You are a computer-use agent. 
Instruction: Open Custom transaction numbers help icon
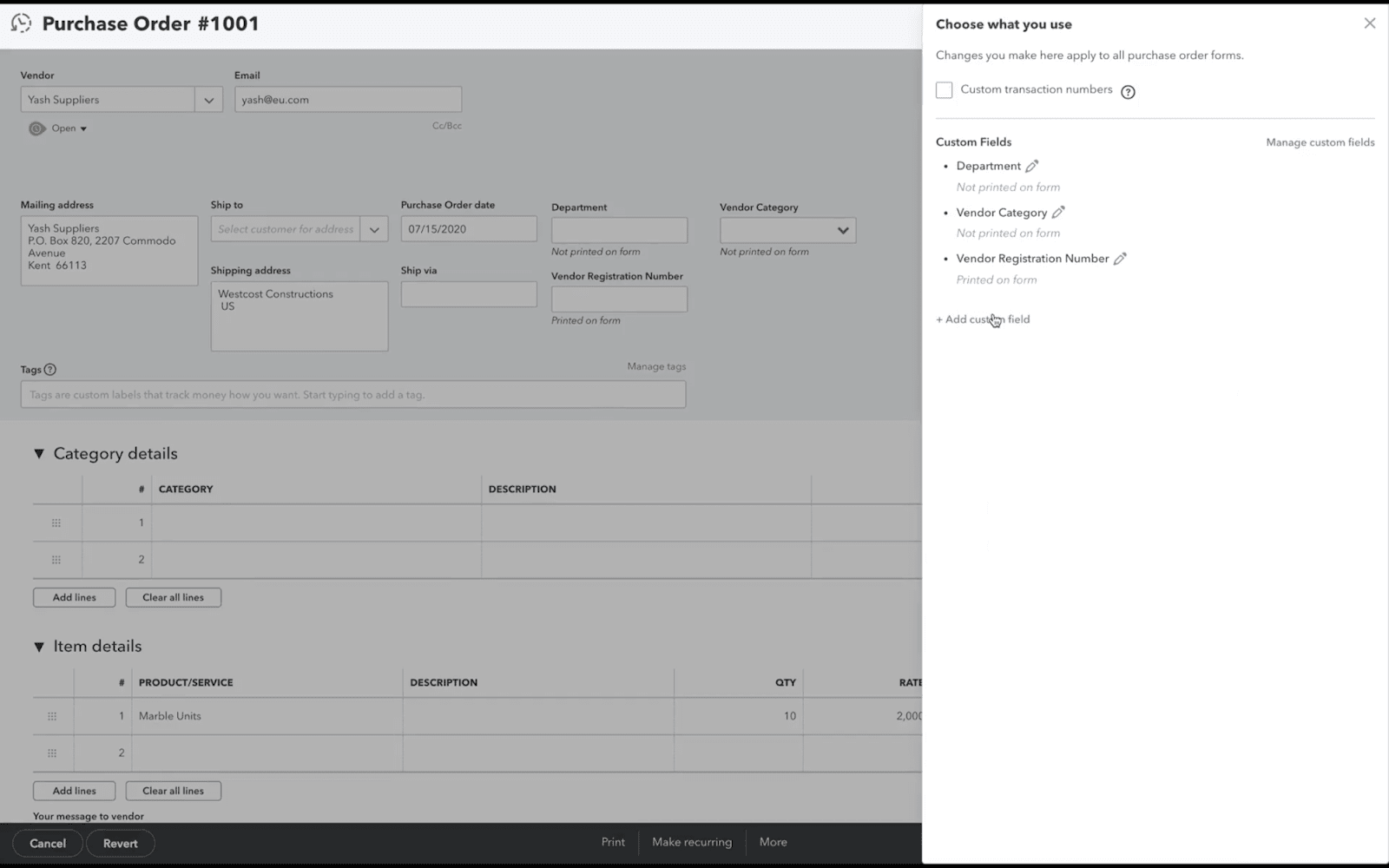click(1128, 91)
